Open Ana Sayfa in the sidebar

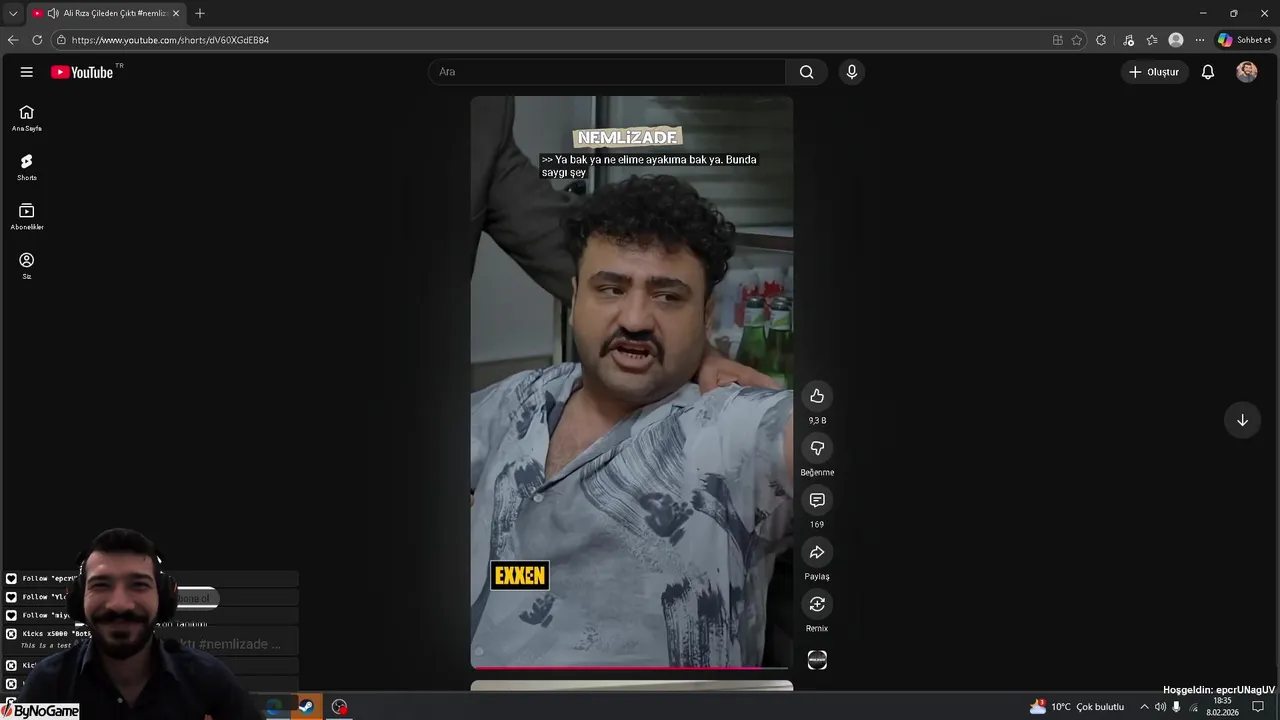[x=27, y=118]
